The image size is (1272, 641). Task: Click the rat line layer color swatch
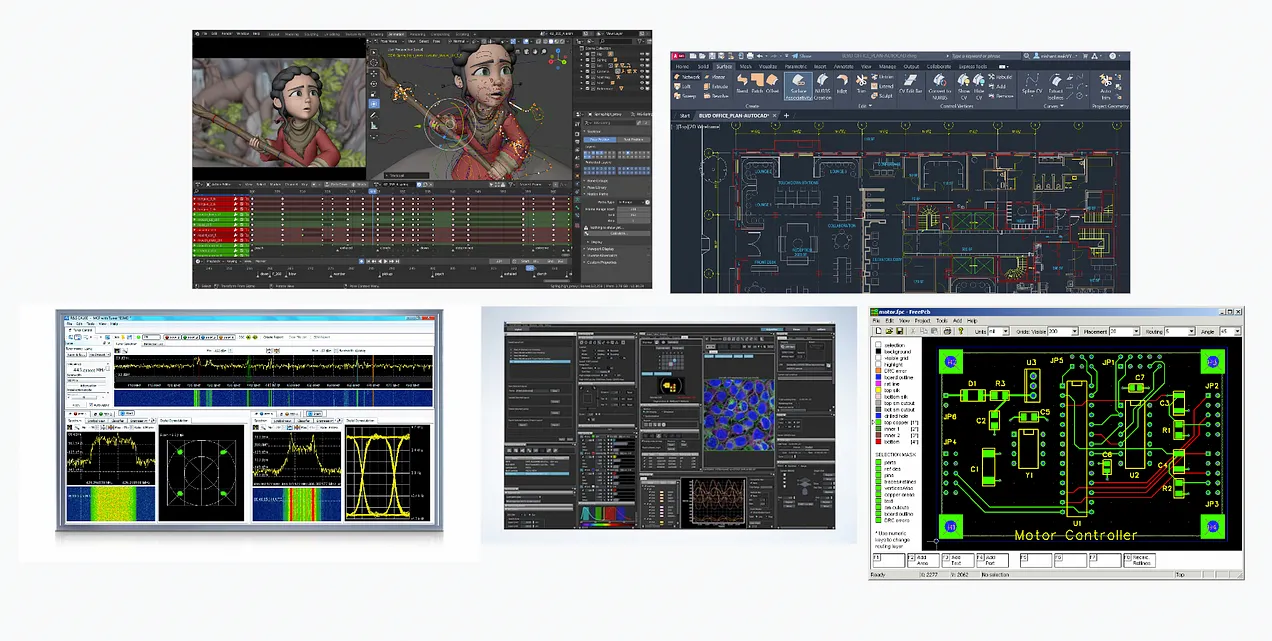point(877,384)
